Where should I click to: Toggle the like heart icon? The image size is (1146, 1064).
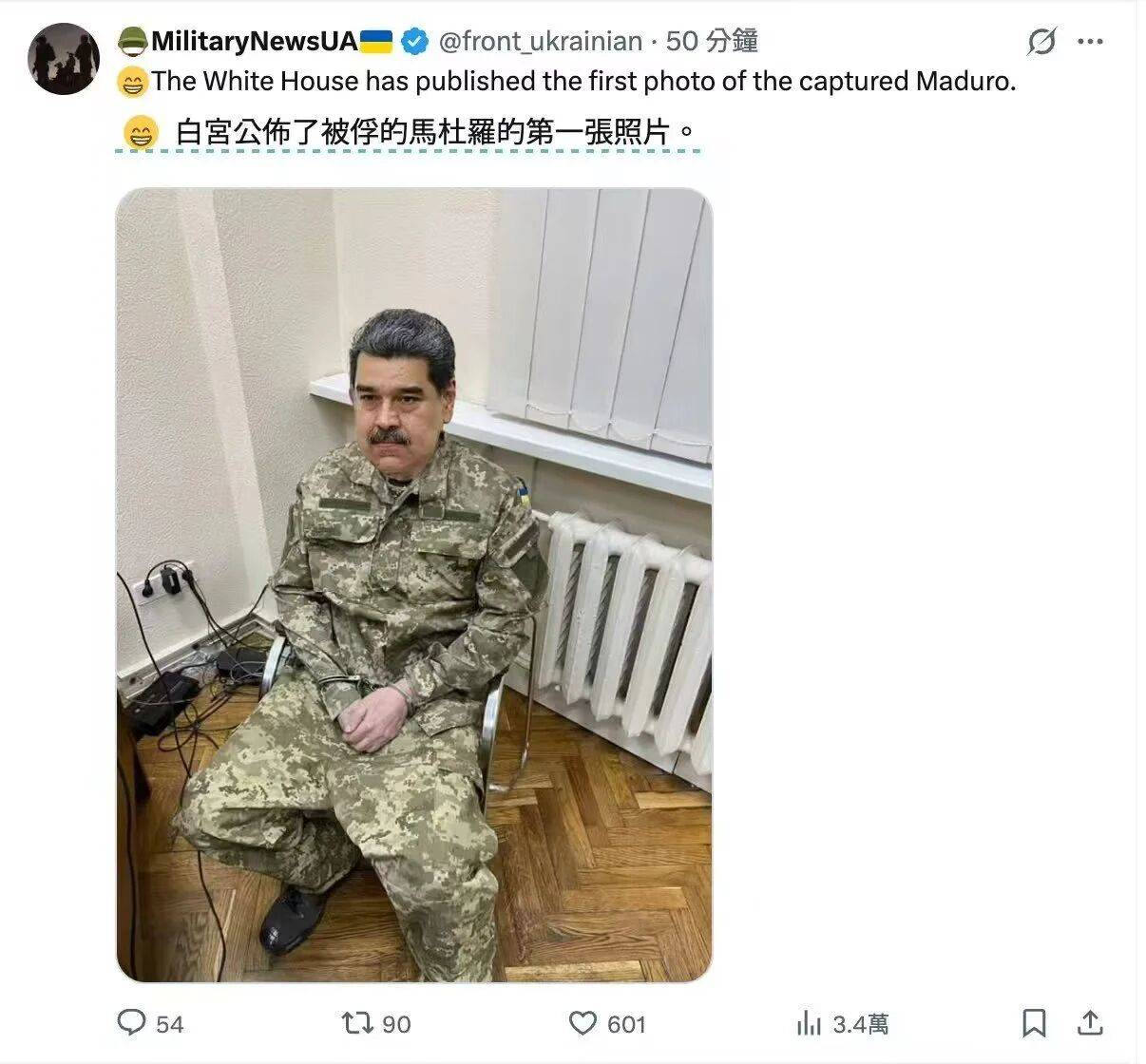(x=583, y=1023)
